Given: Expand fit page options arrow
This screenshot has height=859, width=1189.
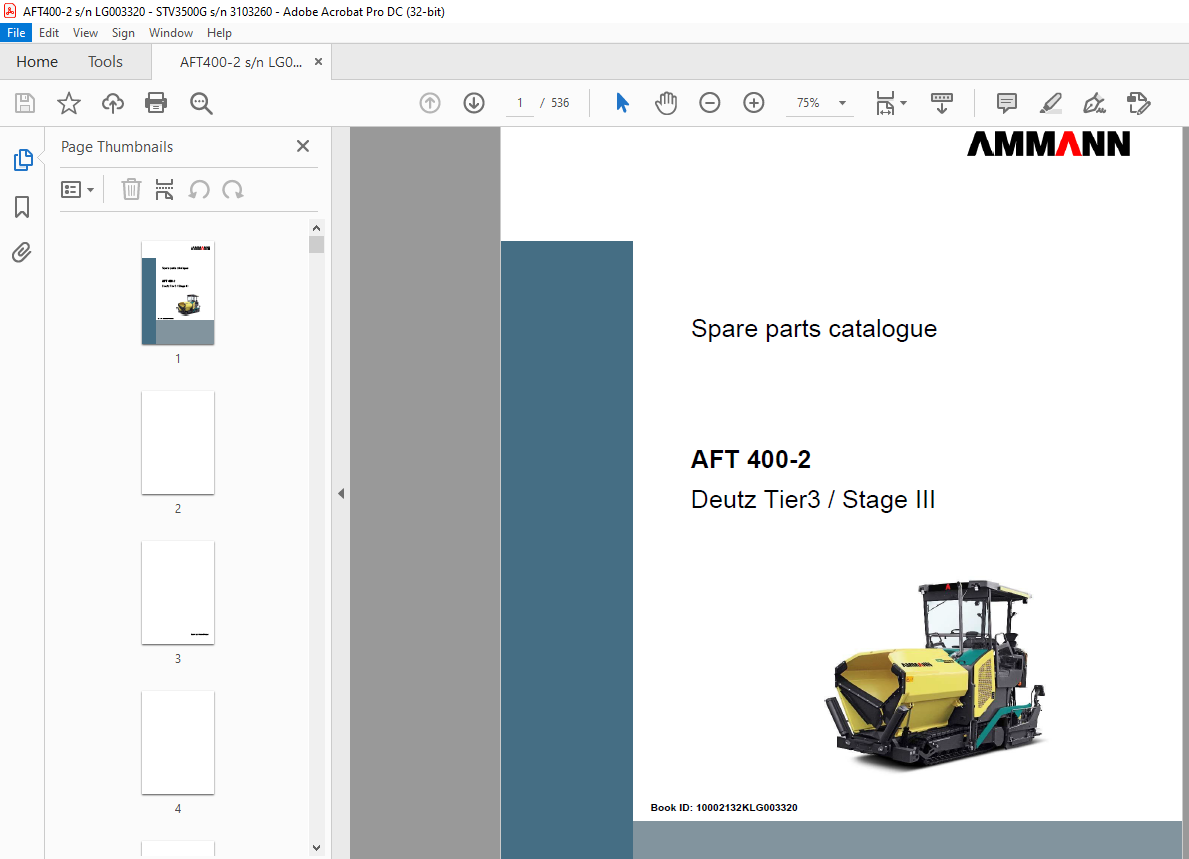Looking at the screenshot, I should click(x=903, y=103).
